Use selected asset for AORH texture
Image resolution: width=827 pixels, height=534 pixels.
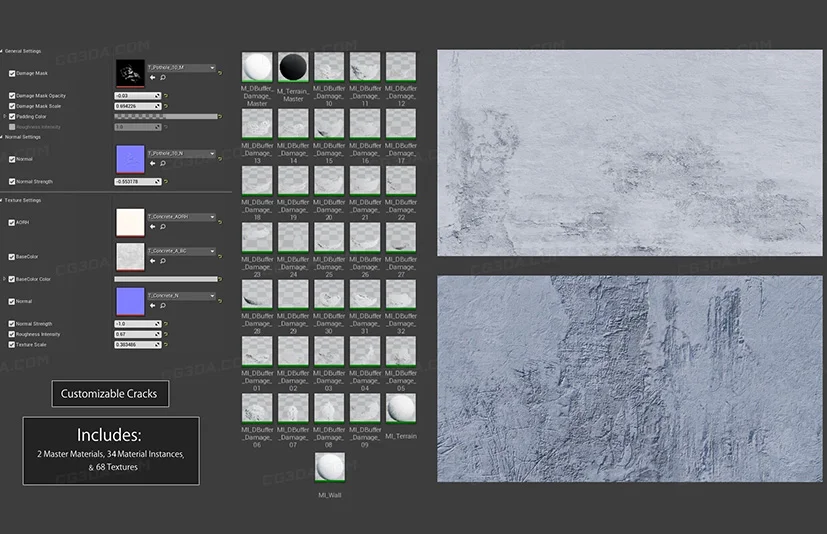(x=152, y=227)
